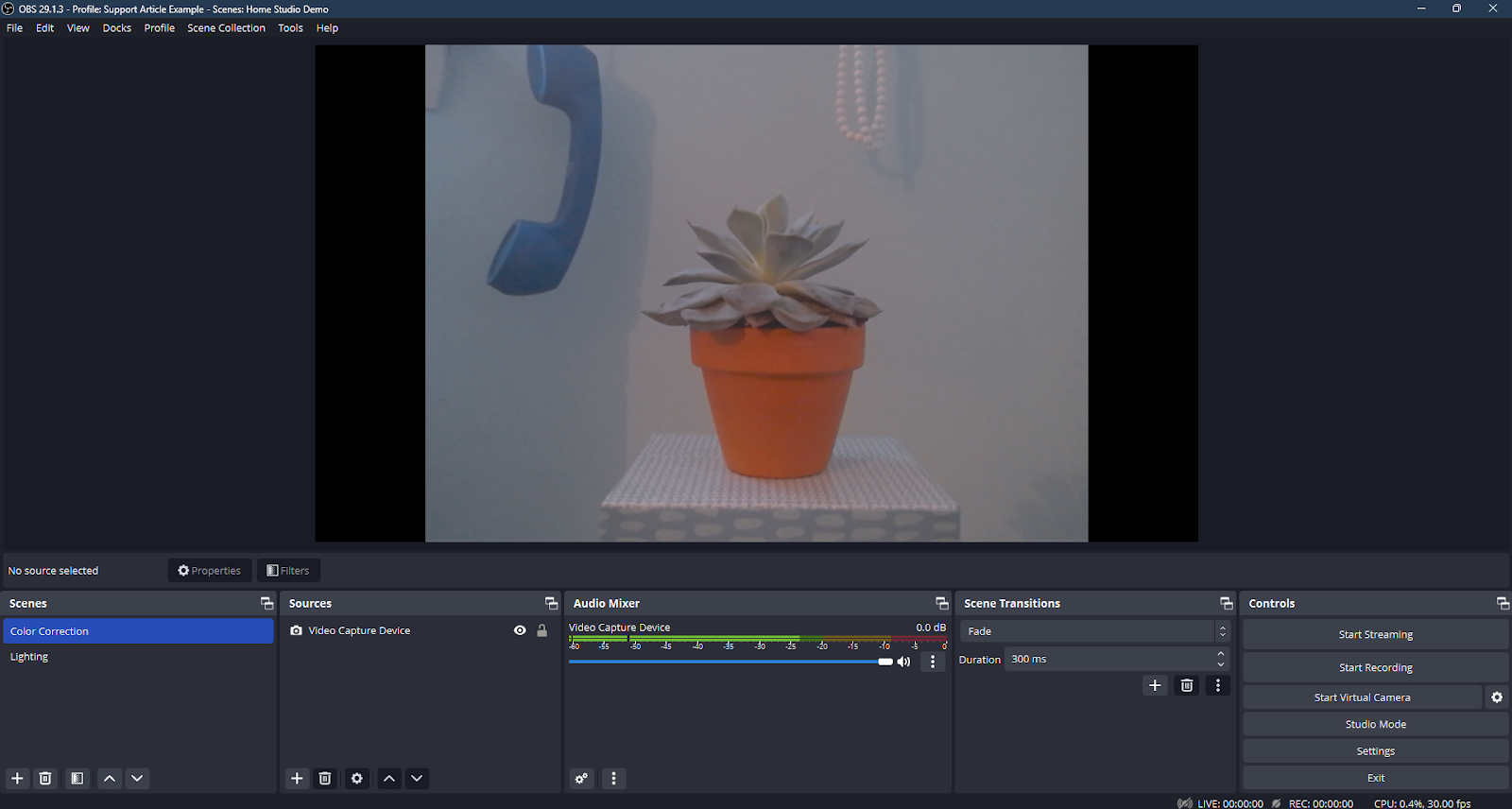
Task: Open the View menu
Action: (x=78, y=28)
